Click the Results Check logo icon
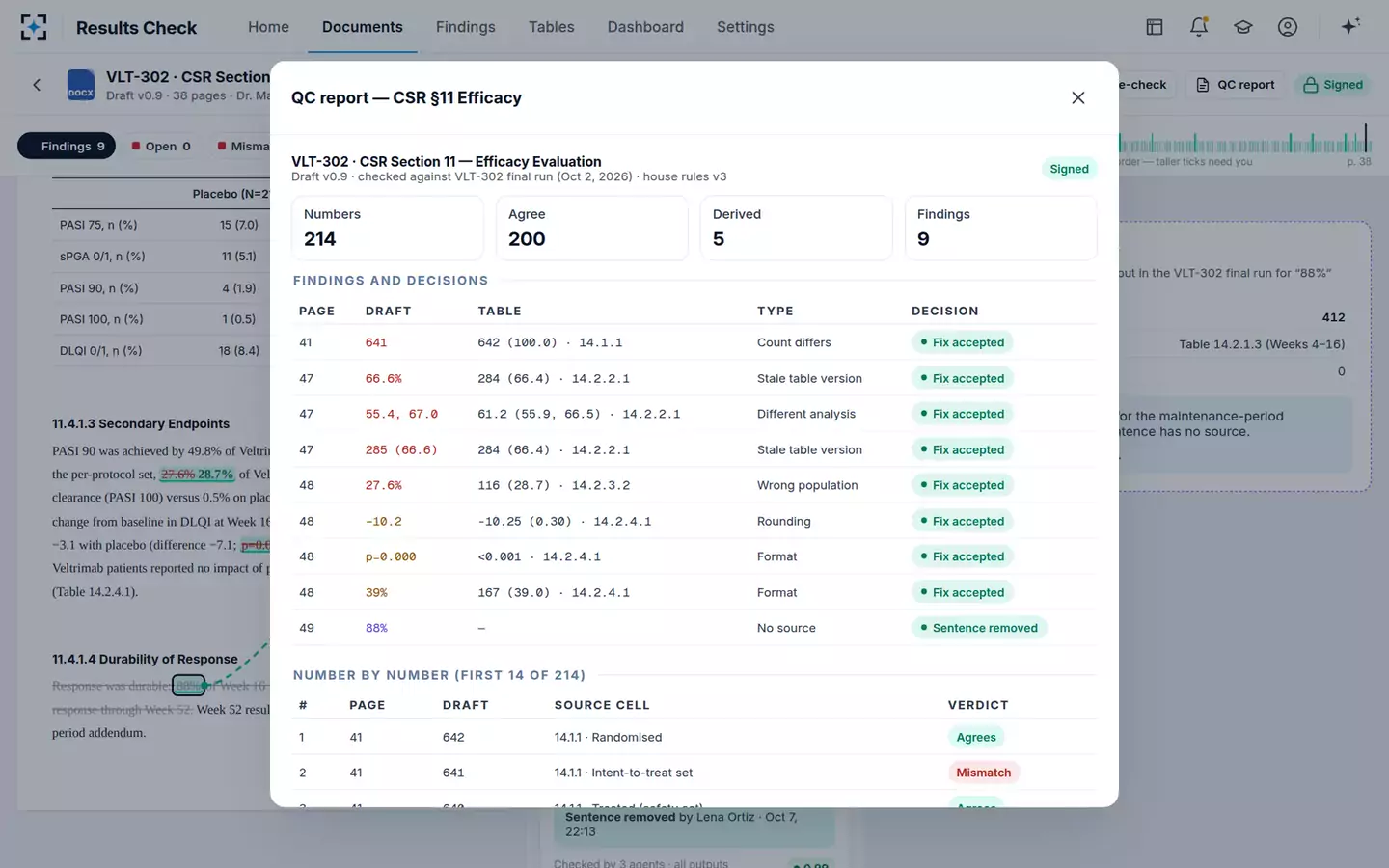This screenshot has width=1389, height=868. point(34,27)
